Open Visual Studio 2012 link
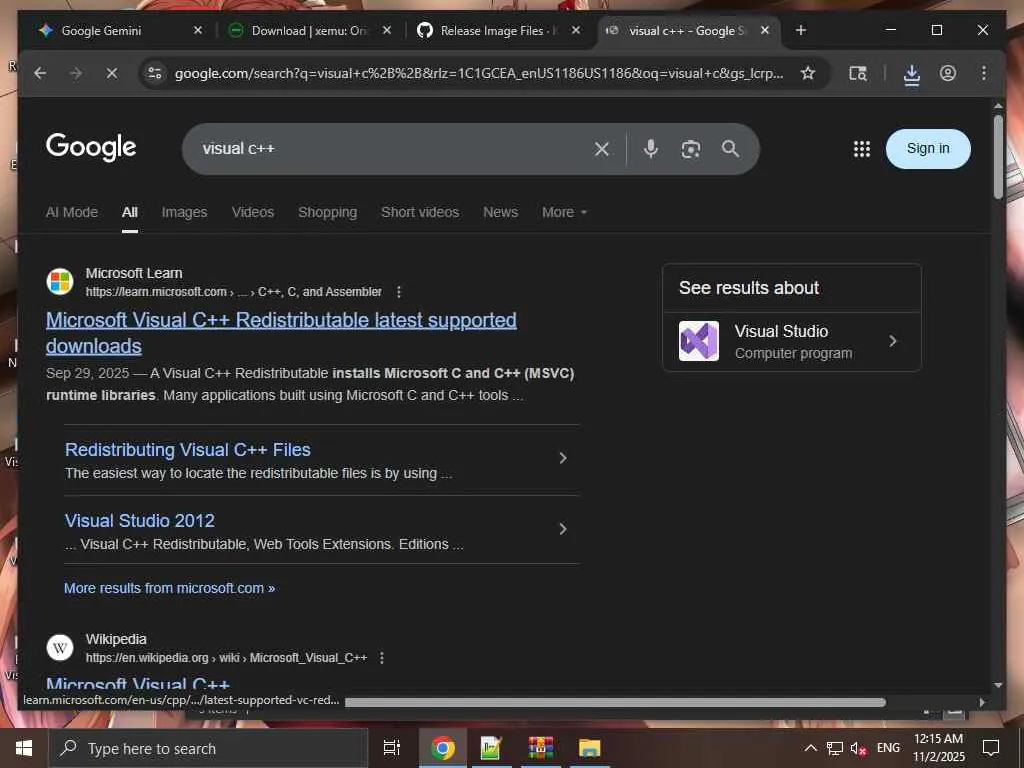This screenshot has width=1024, height=768. [x=140, y=520]
